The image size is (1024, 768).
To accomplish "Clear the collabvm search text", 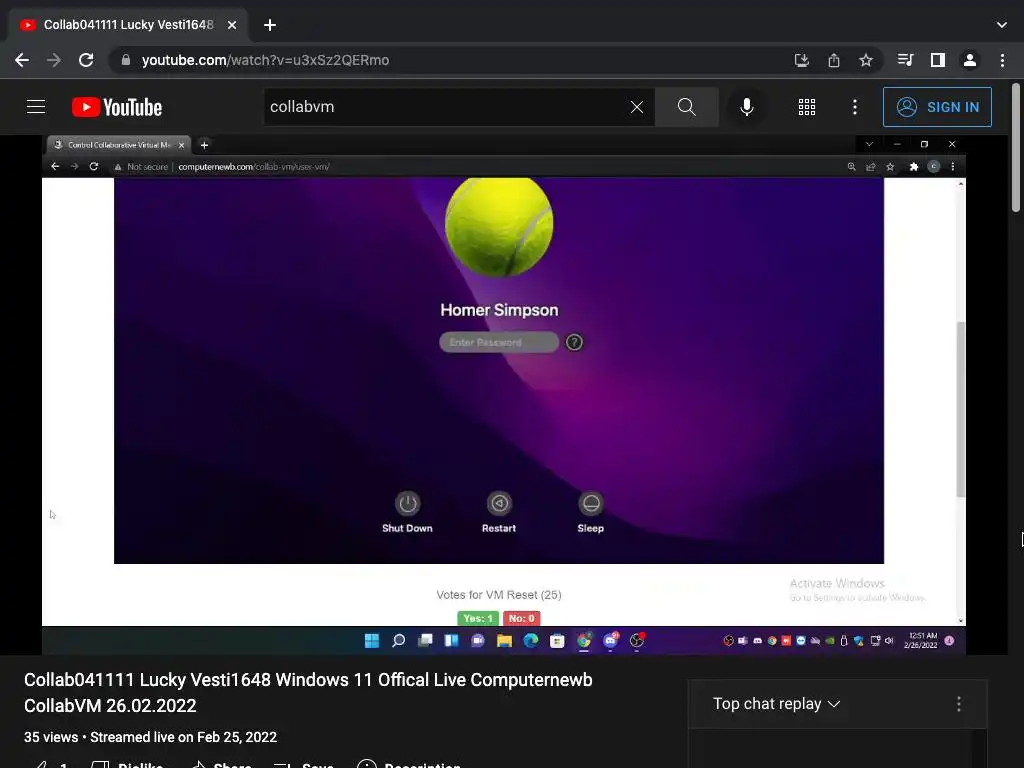I will [637, 107].
